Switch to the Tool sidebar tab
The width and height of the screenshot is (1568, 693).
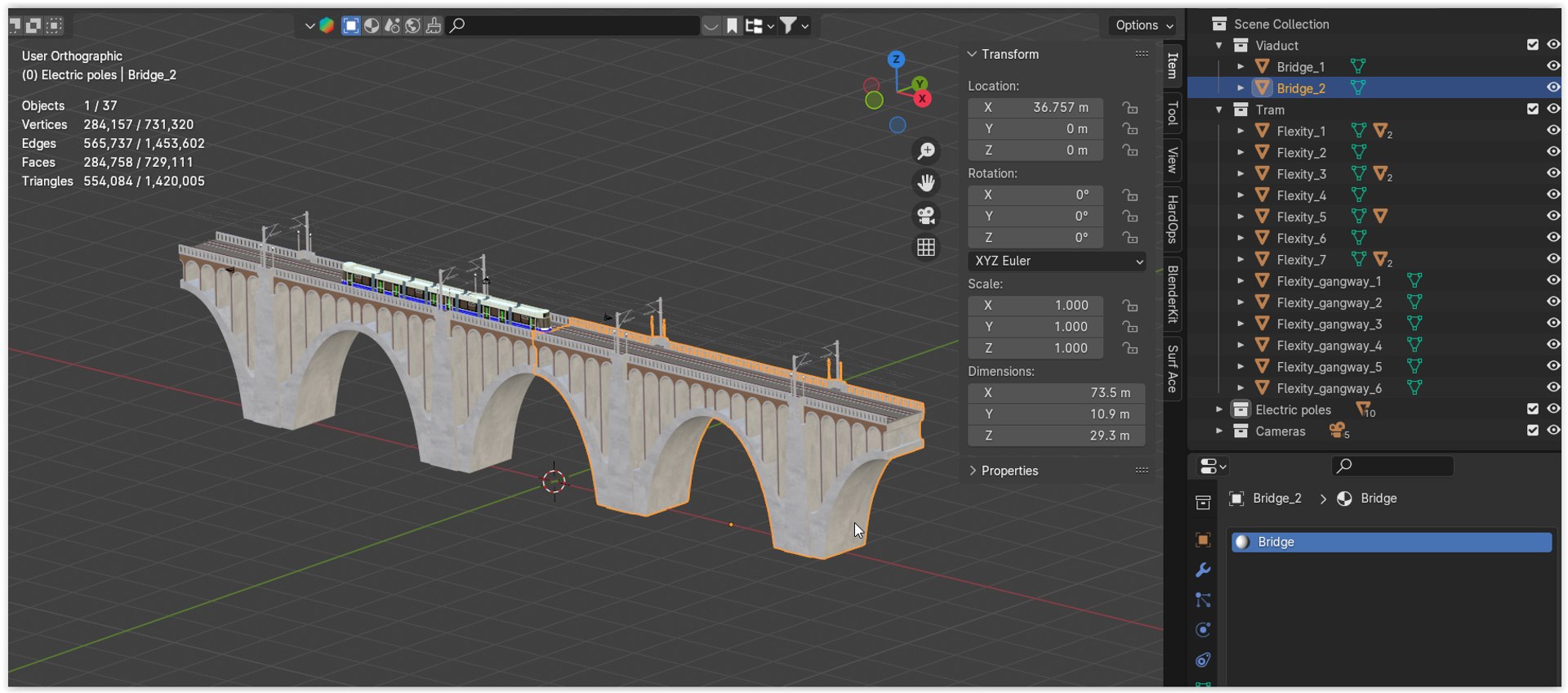1173,113
